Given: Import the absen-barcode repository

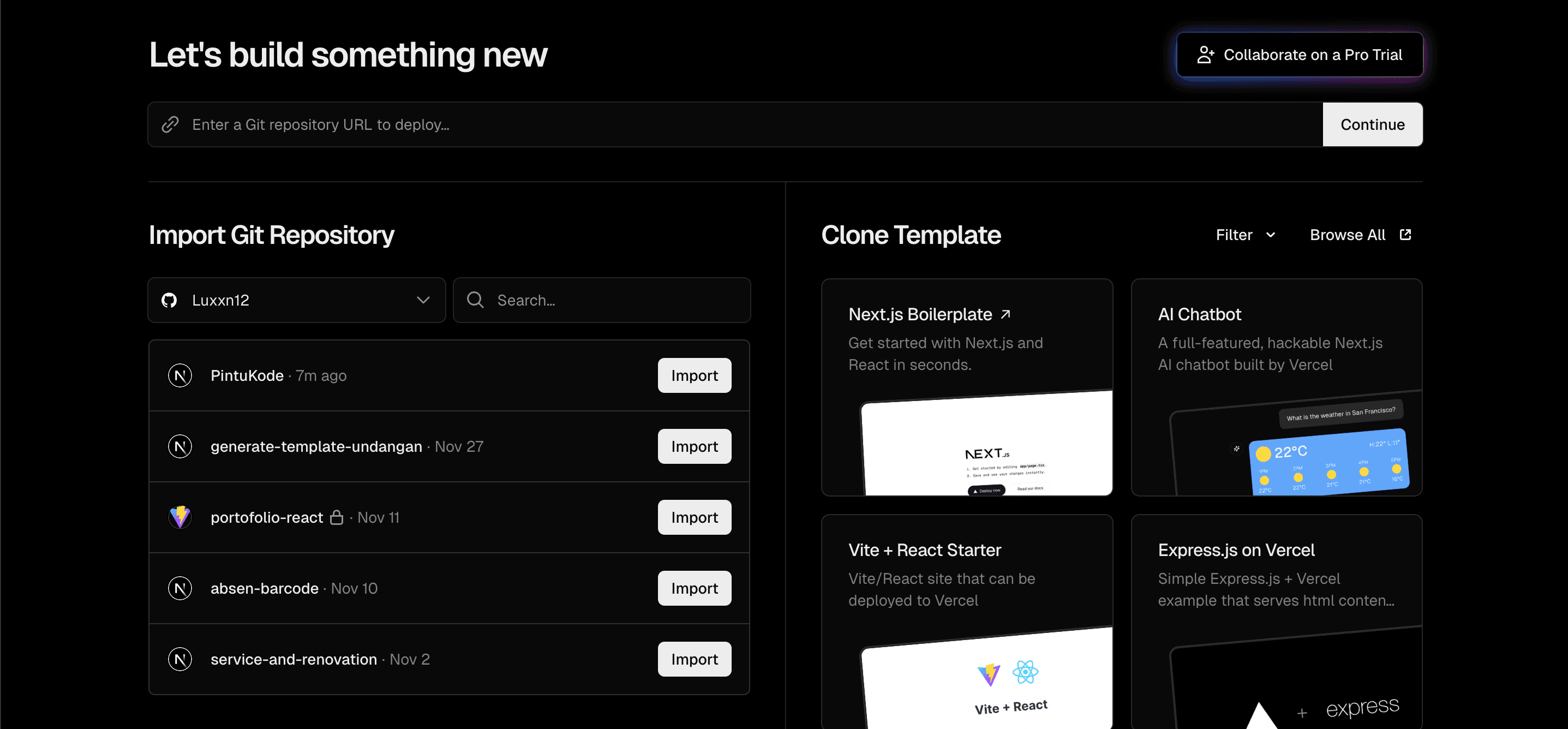Looking at the screenshot, I should click(695, 588).
